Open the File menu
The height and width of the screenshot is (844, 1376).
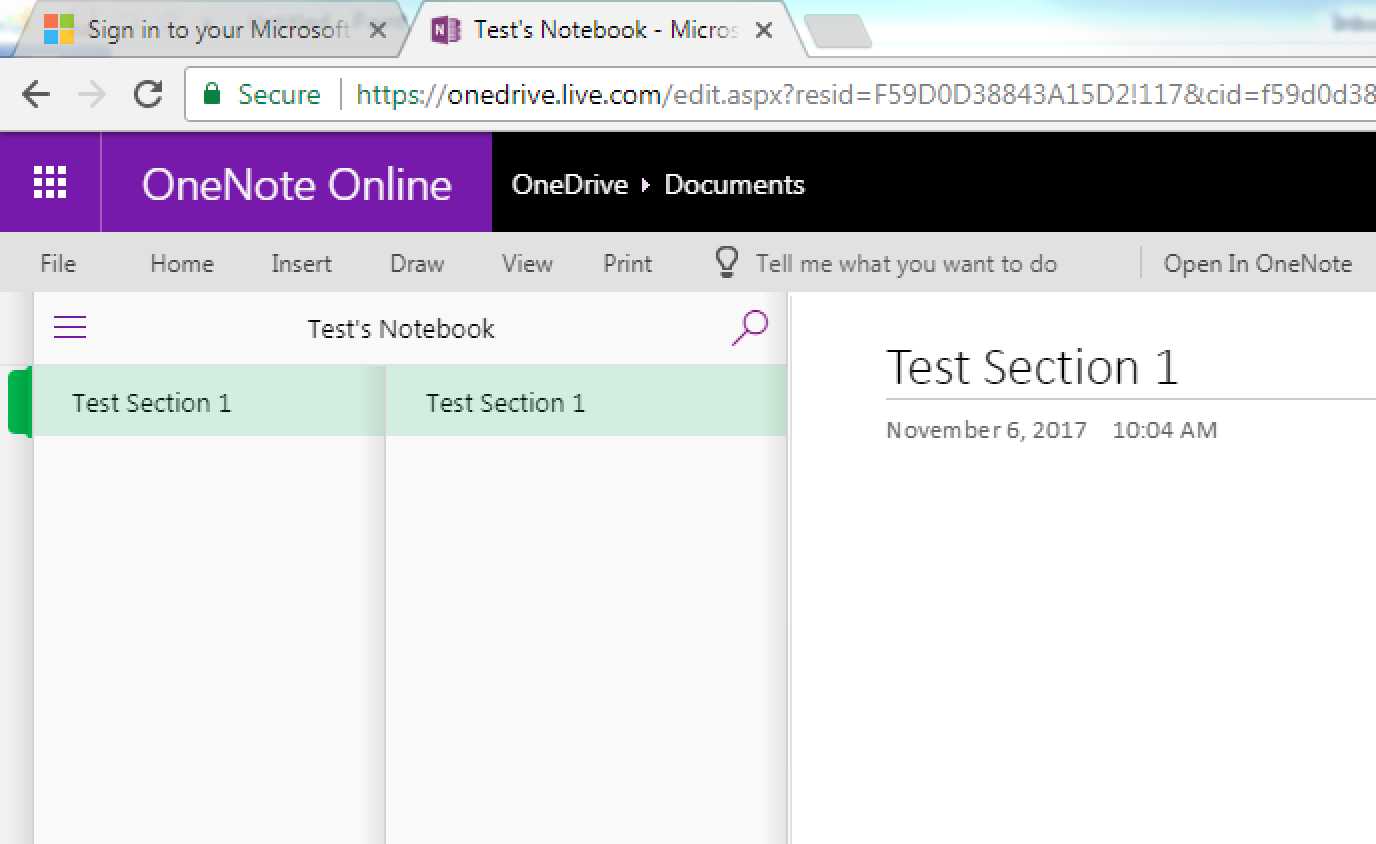[x=58, y=263]
